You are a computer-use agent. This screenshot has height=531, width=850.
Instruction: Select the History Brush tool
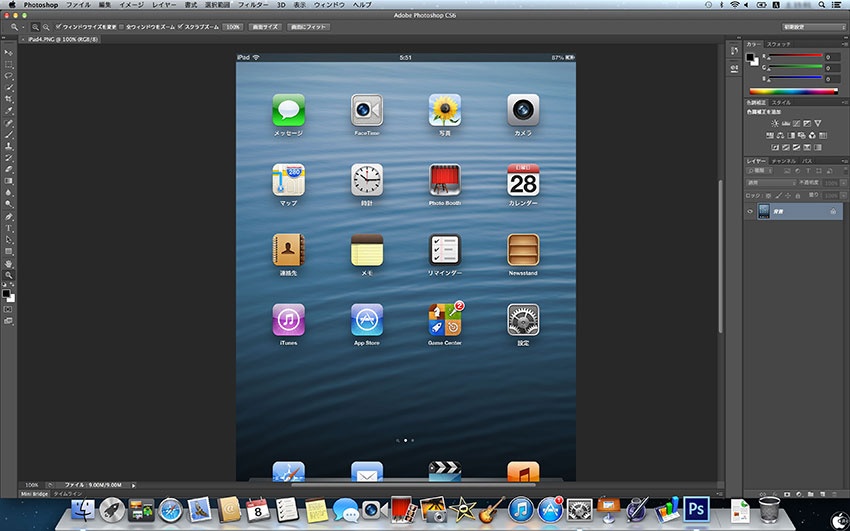(x=9, y=158)
